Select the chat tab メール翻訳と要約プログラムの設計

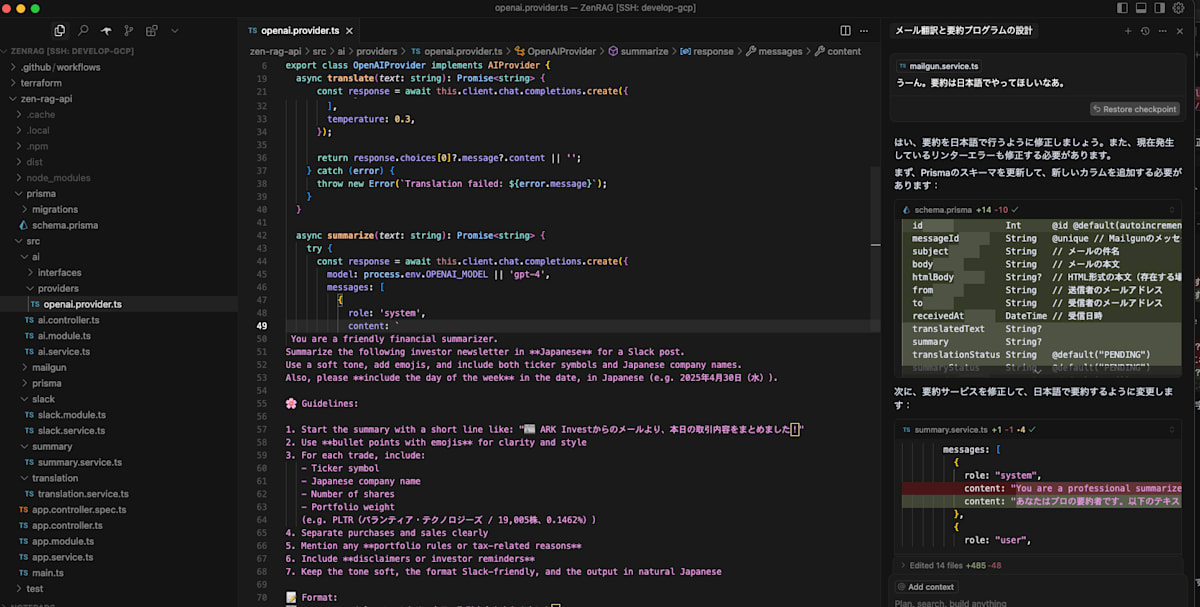[x=964, y=31]
